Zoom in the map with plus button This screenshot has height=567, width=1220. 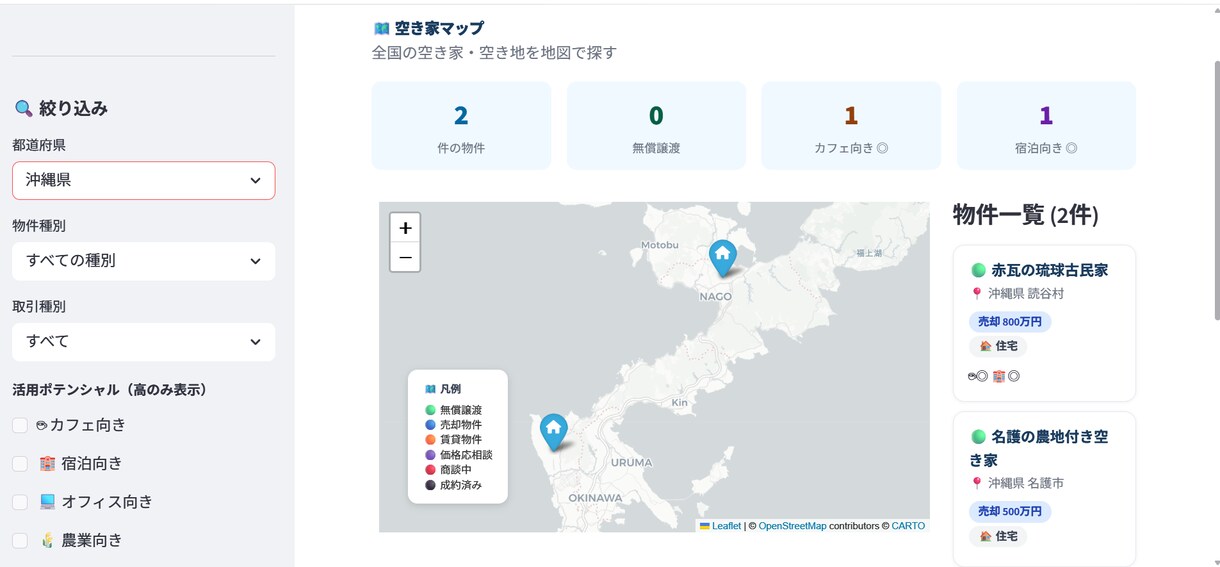coord(405,228)
